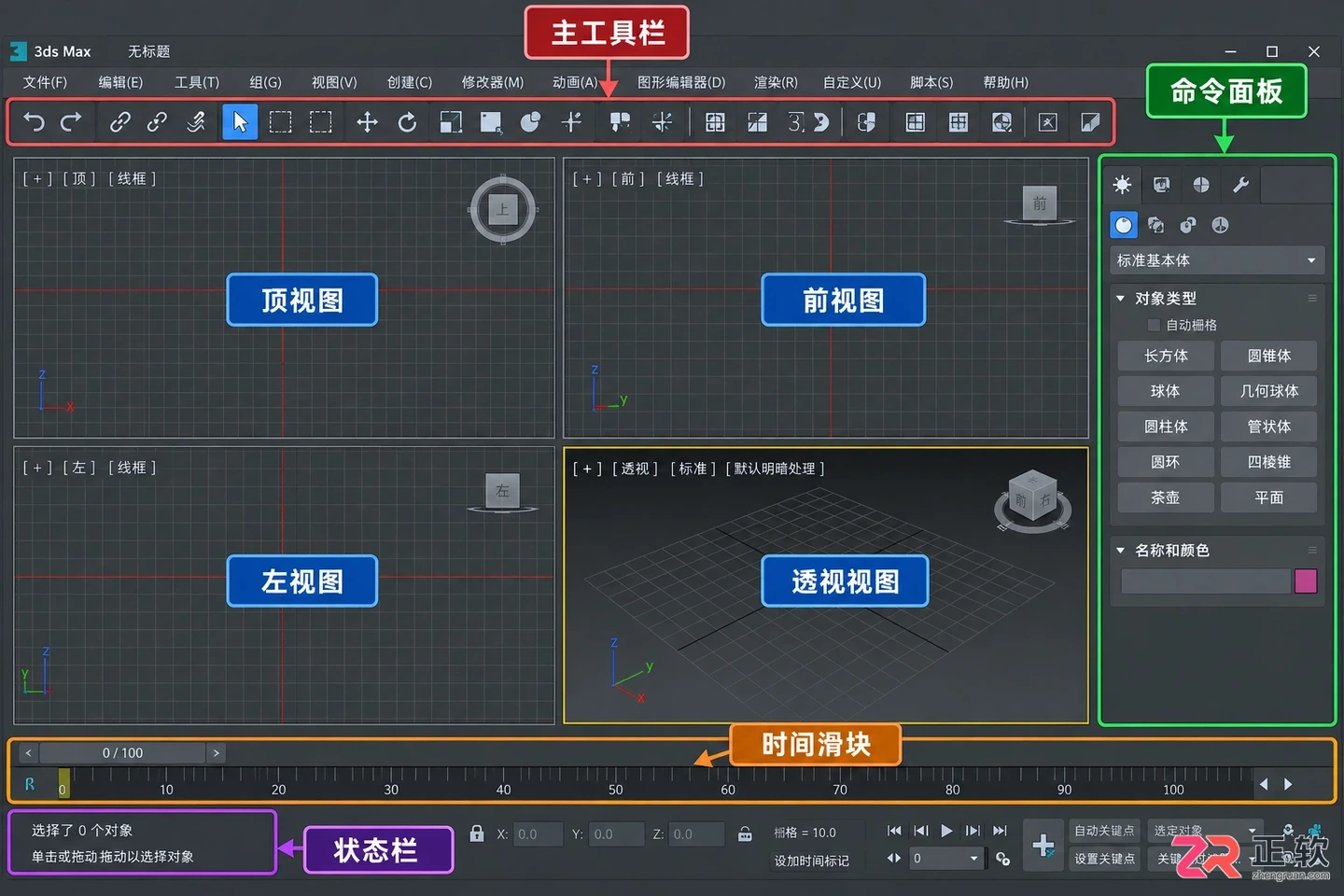Click the large plus Set Keys button

(x=1043, y=846)
